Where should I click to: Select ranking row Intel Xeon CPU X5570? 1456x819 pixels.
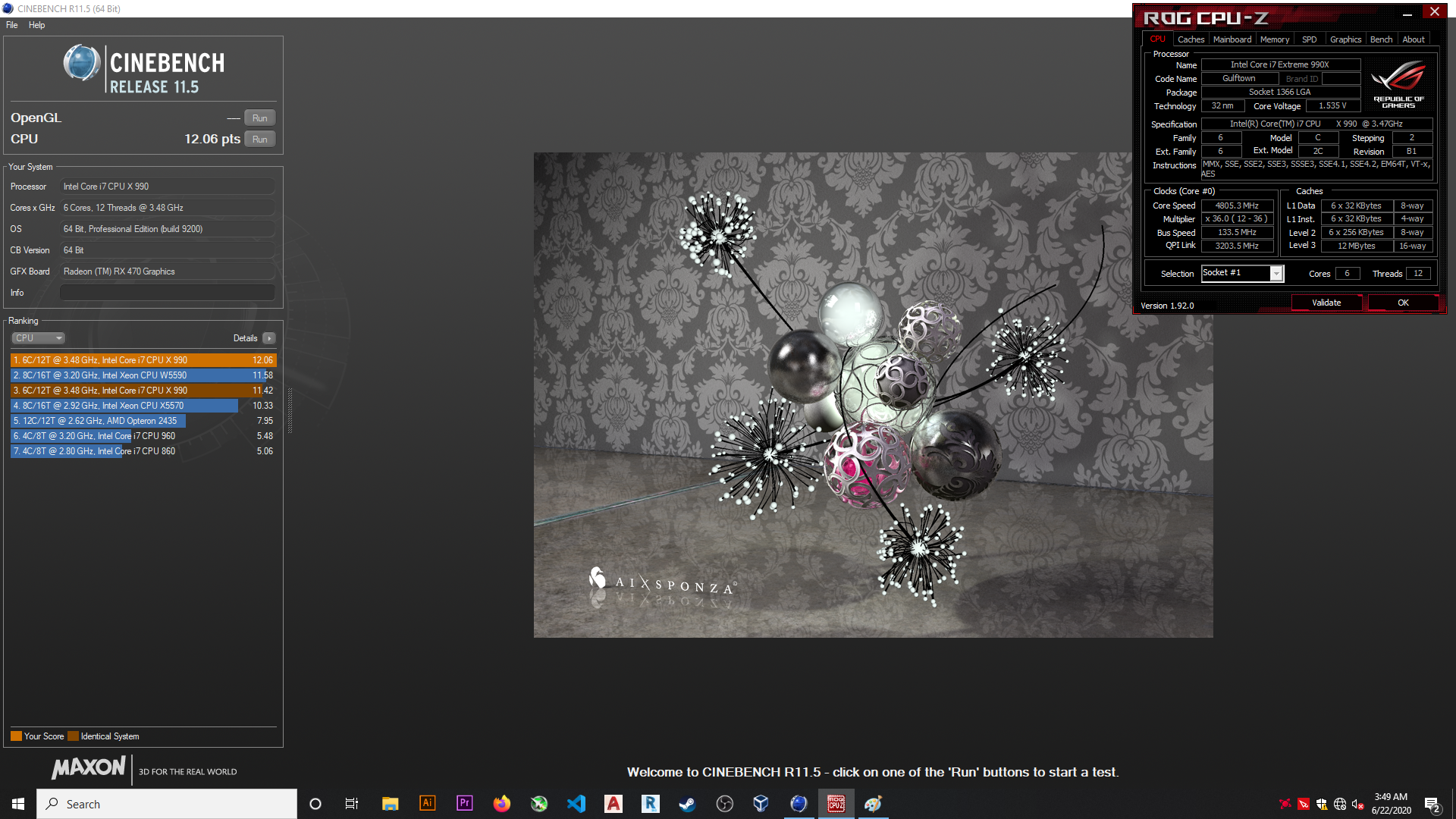click(x=143, y=406)
